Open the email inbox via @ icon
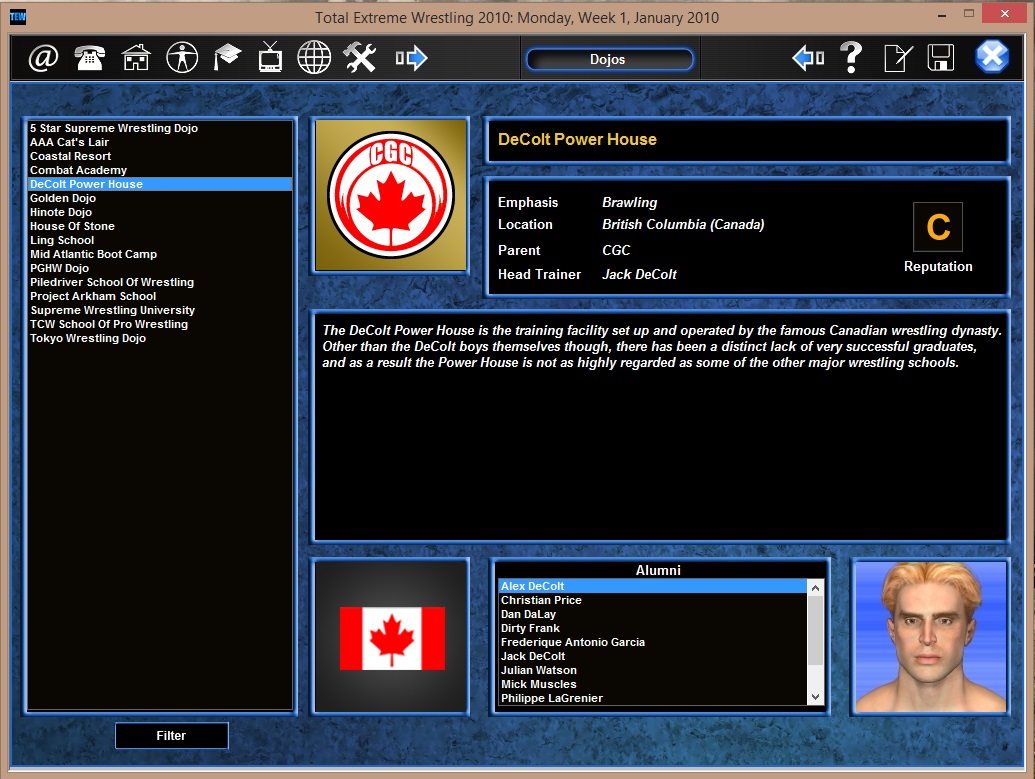 44,57
